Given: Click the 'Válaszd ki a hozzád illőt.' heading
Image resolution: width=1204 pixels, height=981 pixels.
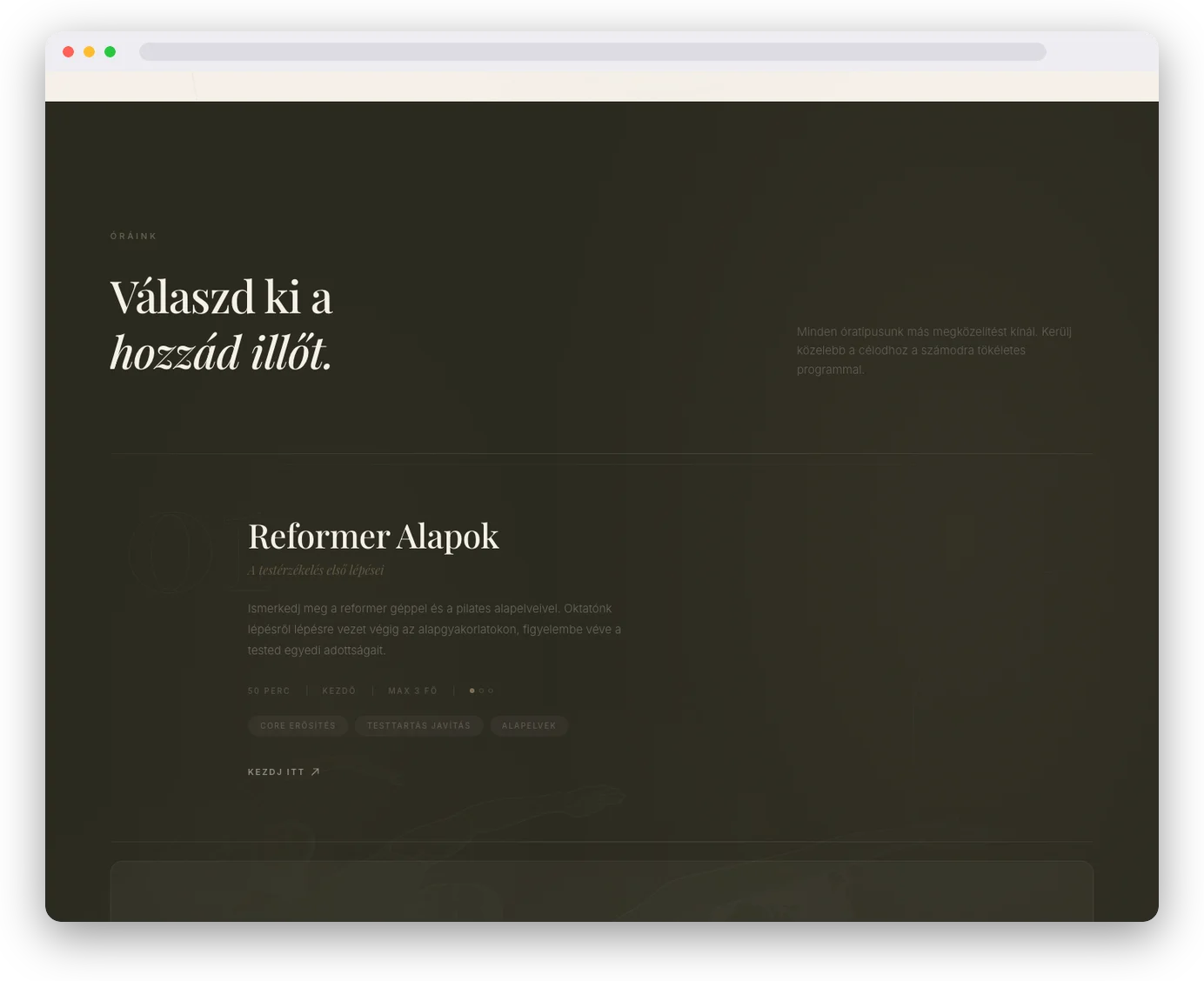Looking at the screenshot, I should (221, 324).
